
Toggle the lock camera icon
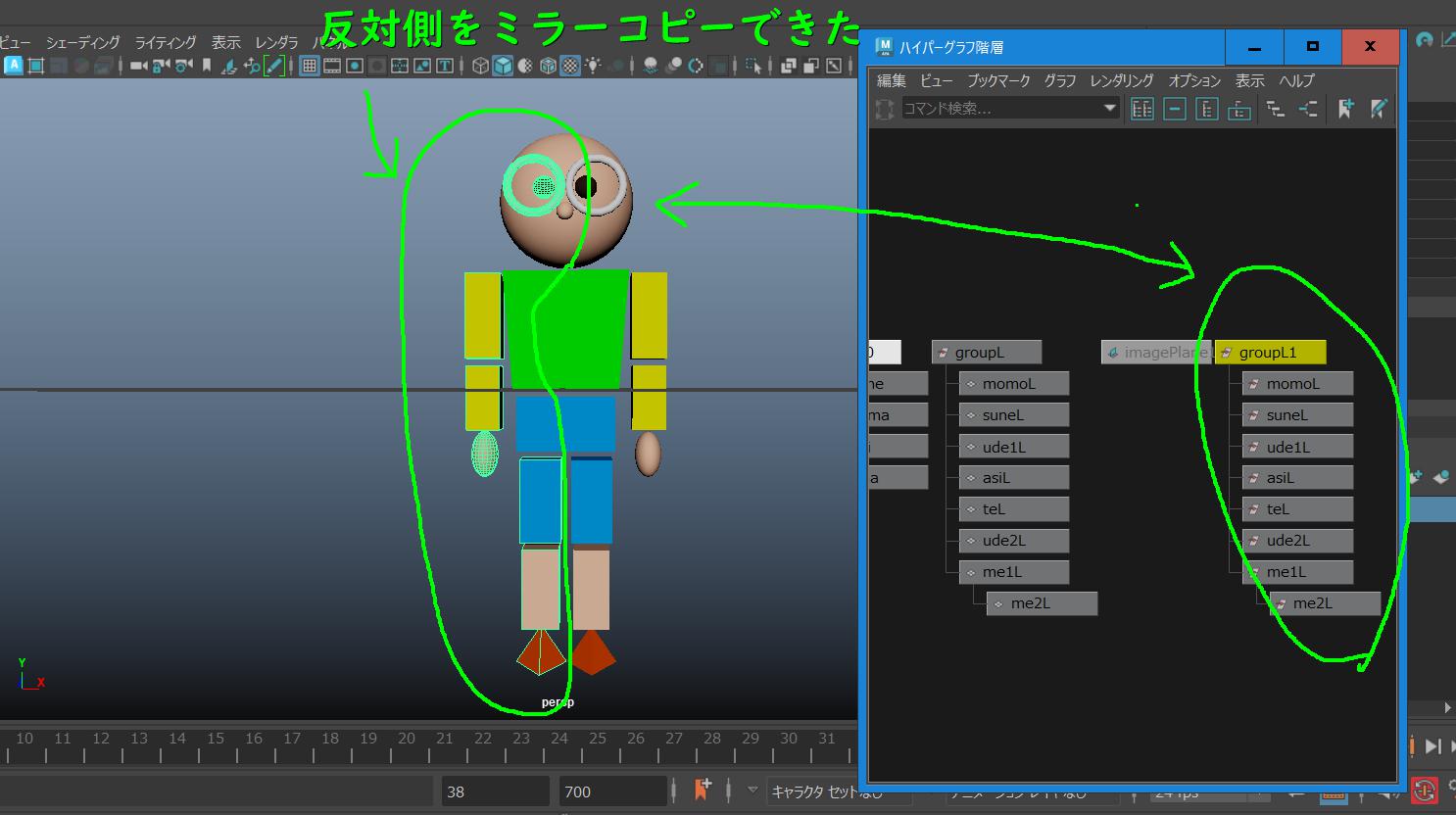tap(161, 66)
